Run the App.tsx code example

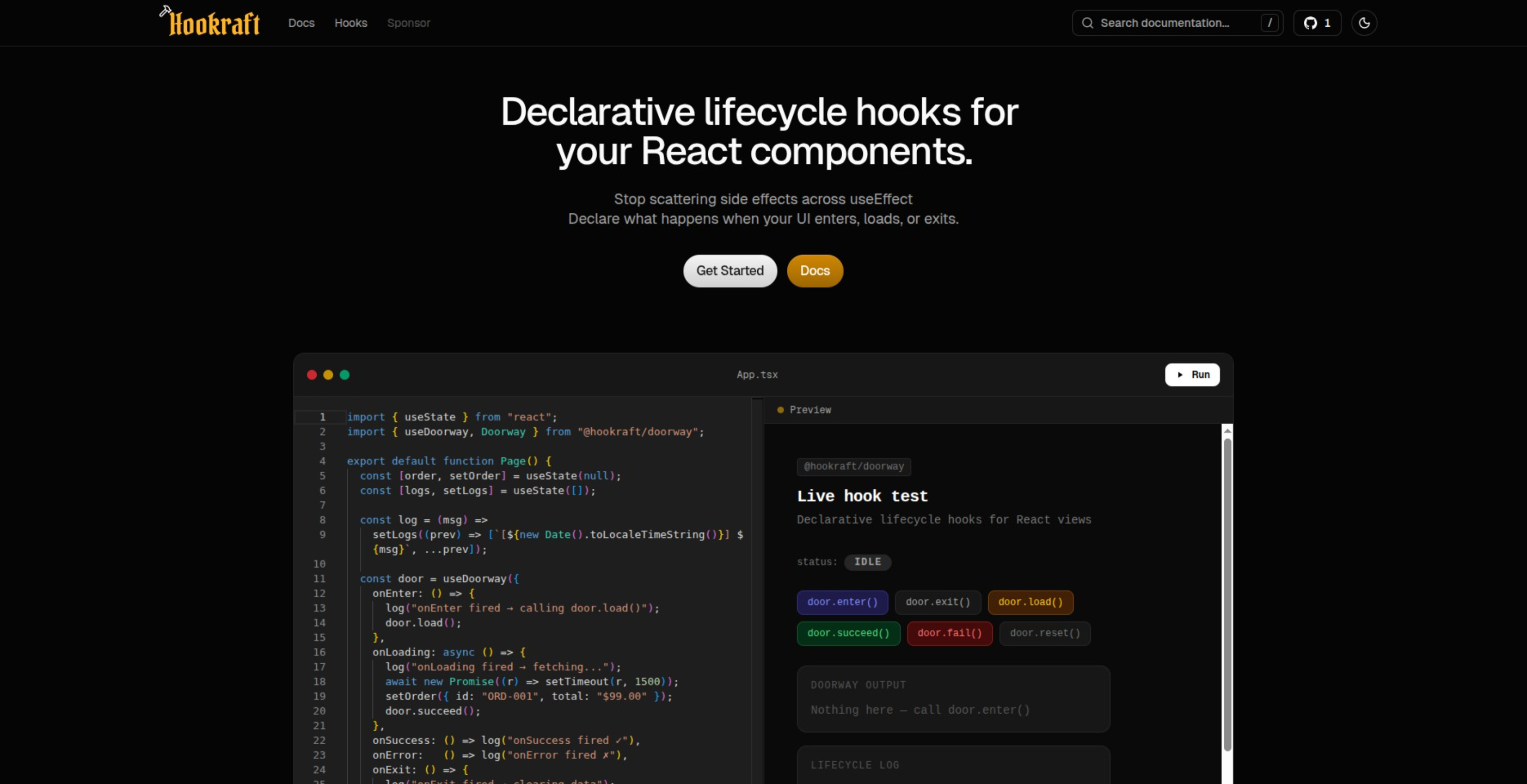point(1192,374)
